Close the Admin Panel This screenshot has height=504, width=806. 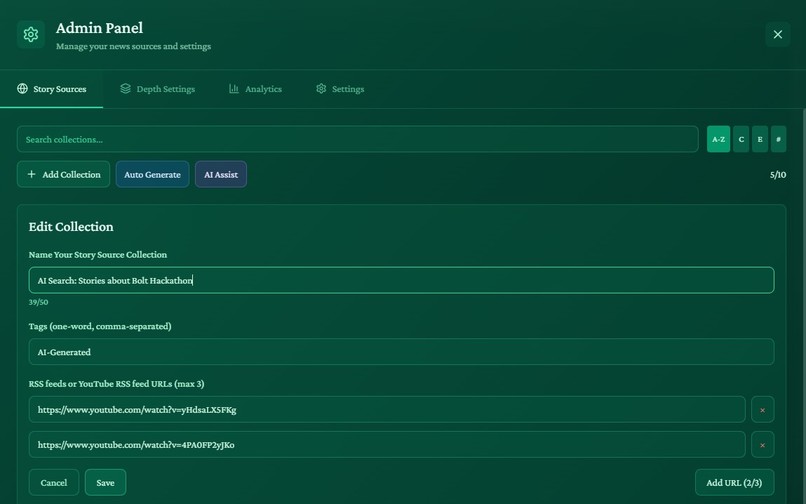(777, 34)
